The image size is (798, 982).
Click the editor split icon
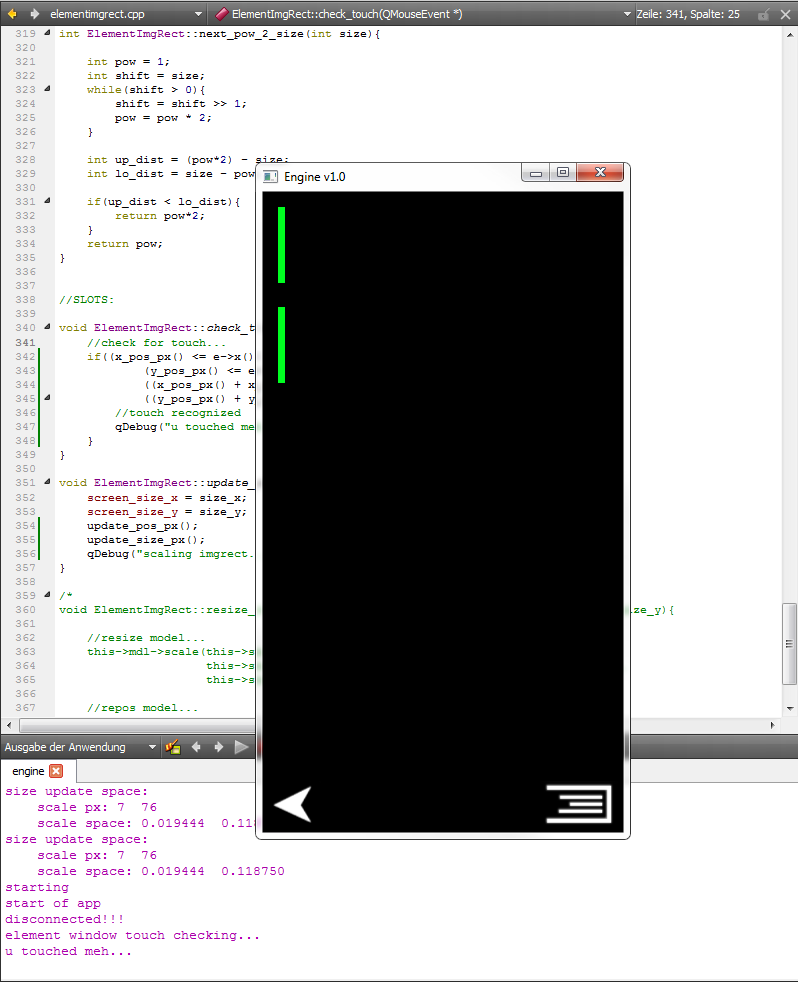pos(764,14)
